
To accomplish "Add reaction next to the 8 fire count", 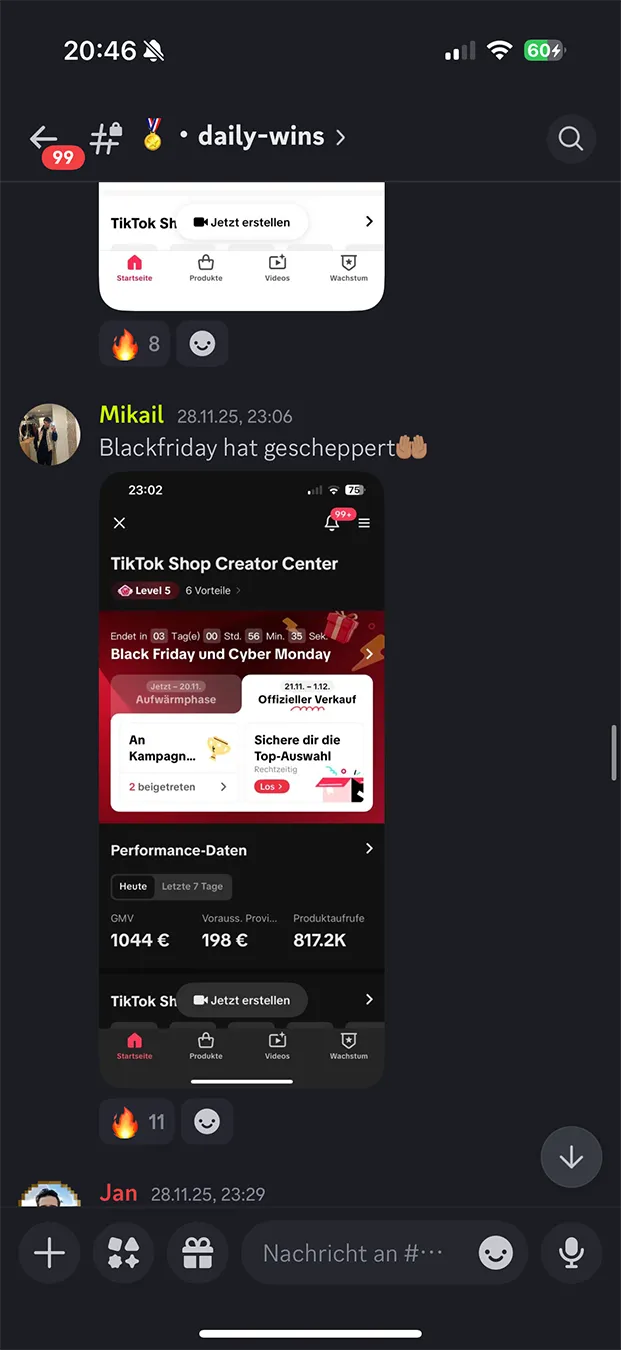I will coord(203,344).
